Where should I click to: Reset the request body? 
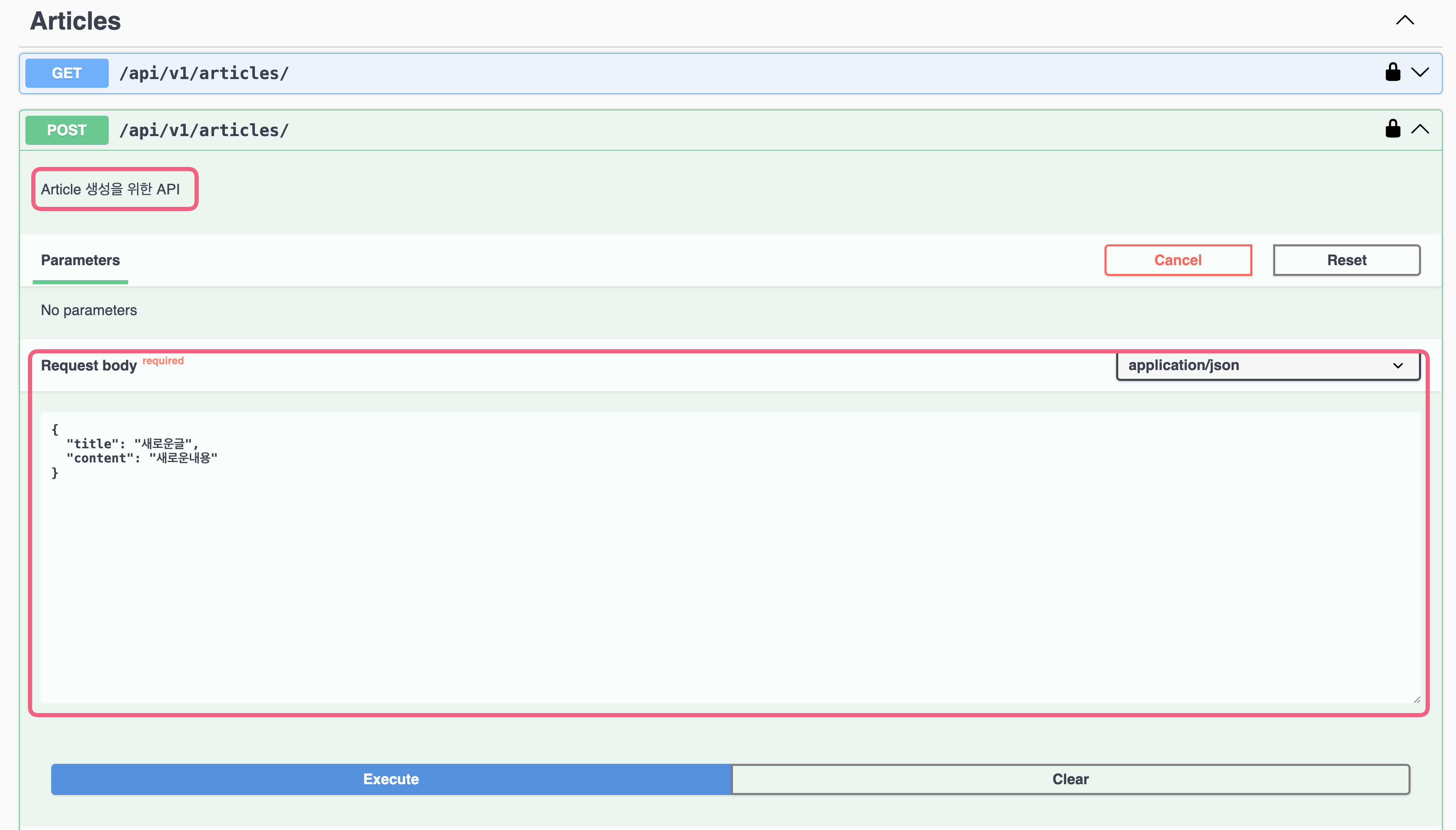[x=1346, y=260]
